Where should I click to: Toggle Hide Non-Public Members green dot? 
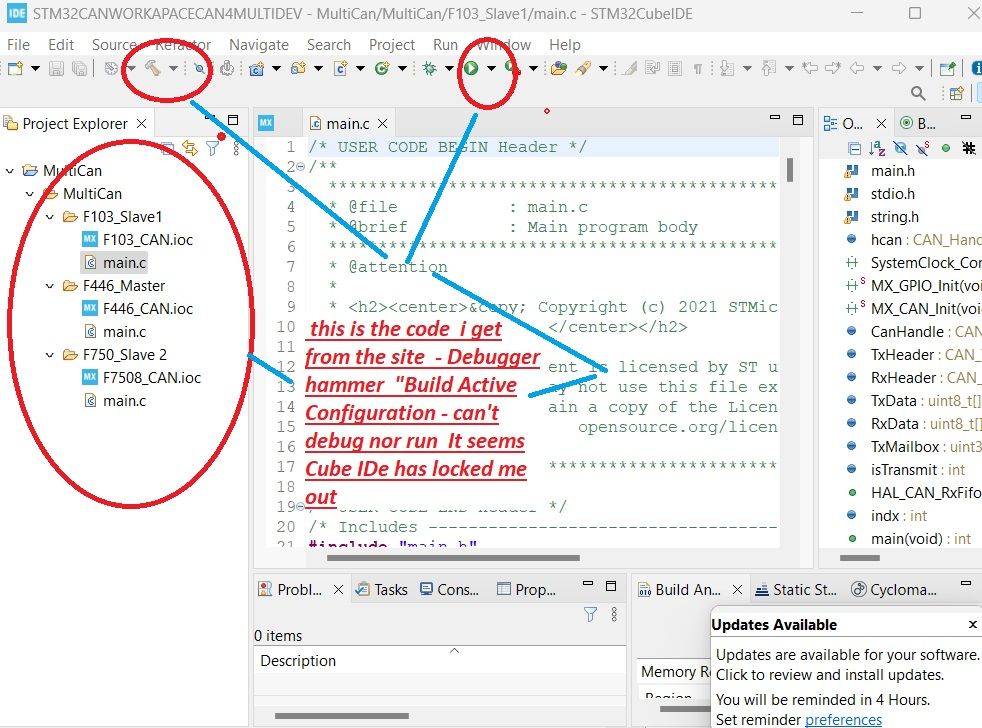click(x=946, y=148)
